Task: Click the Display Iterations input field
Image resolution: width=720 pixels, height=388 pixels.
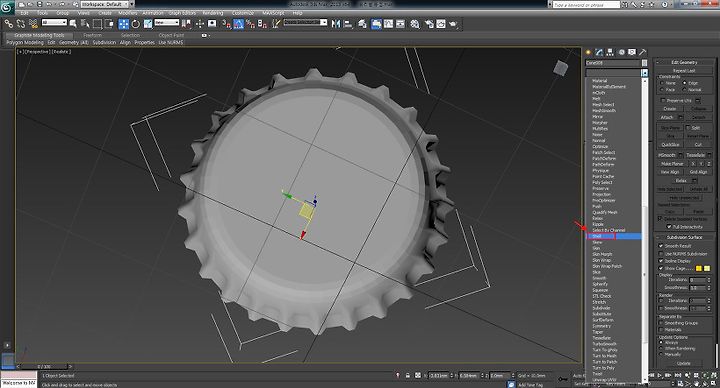Action: point(697,280)
